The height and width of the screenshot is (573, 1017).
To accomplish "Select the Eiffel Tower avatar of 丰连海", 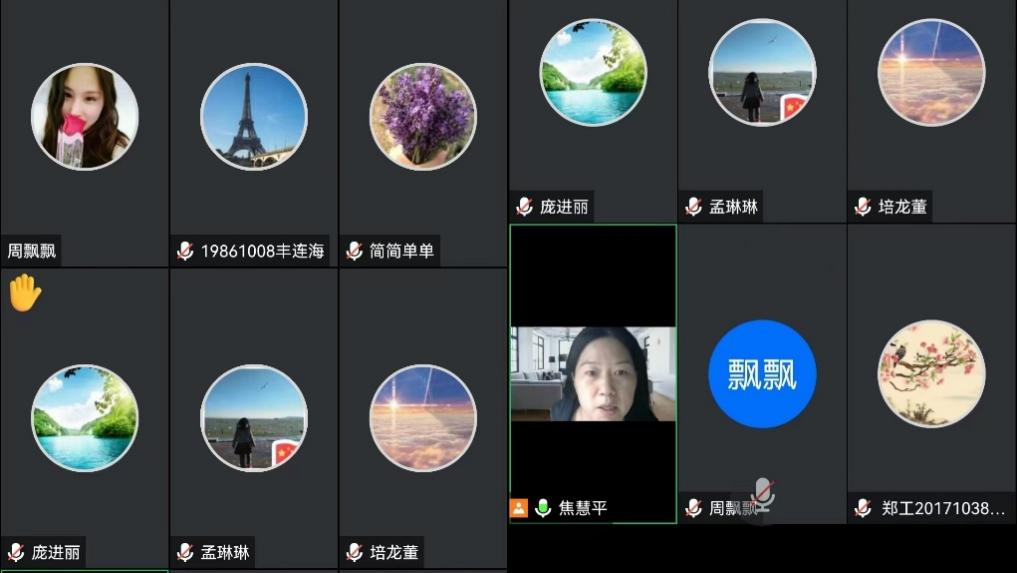I will (x=254, y=116).
